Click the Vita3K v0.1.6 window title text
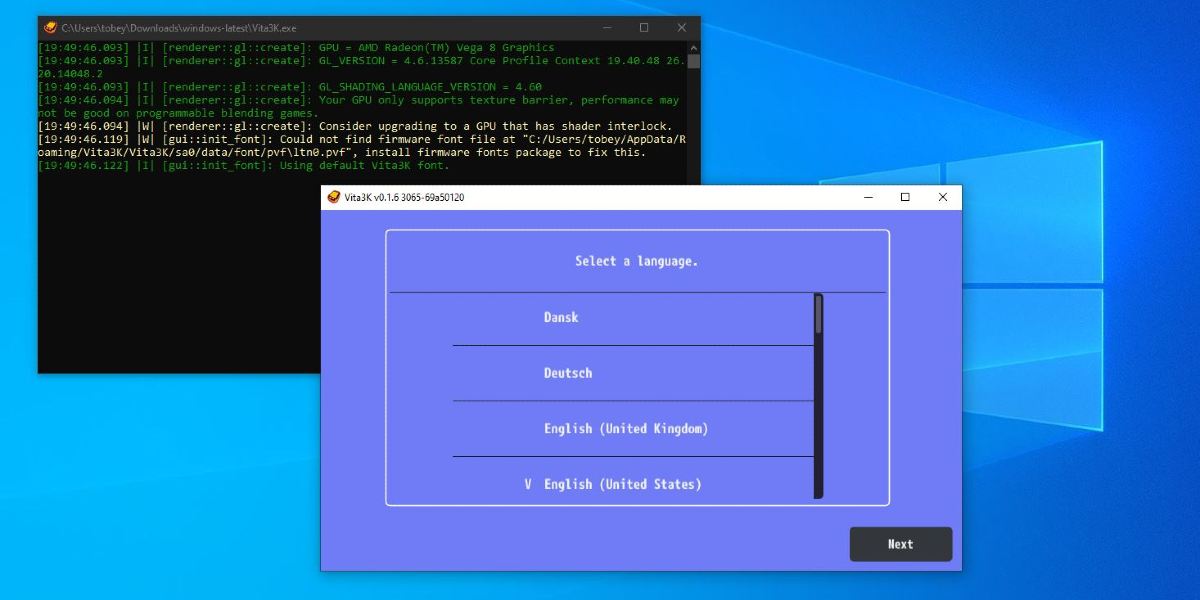The height and width of the screenshot is (600, 1200). click(x=404, y=197)
